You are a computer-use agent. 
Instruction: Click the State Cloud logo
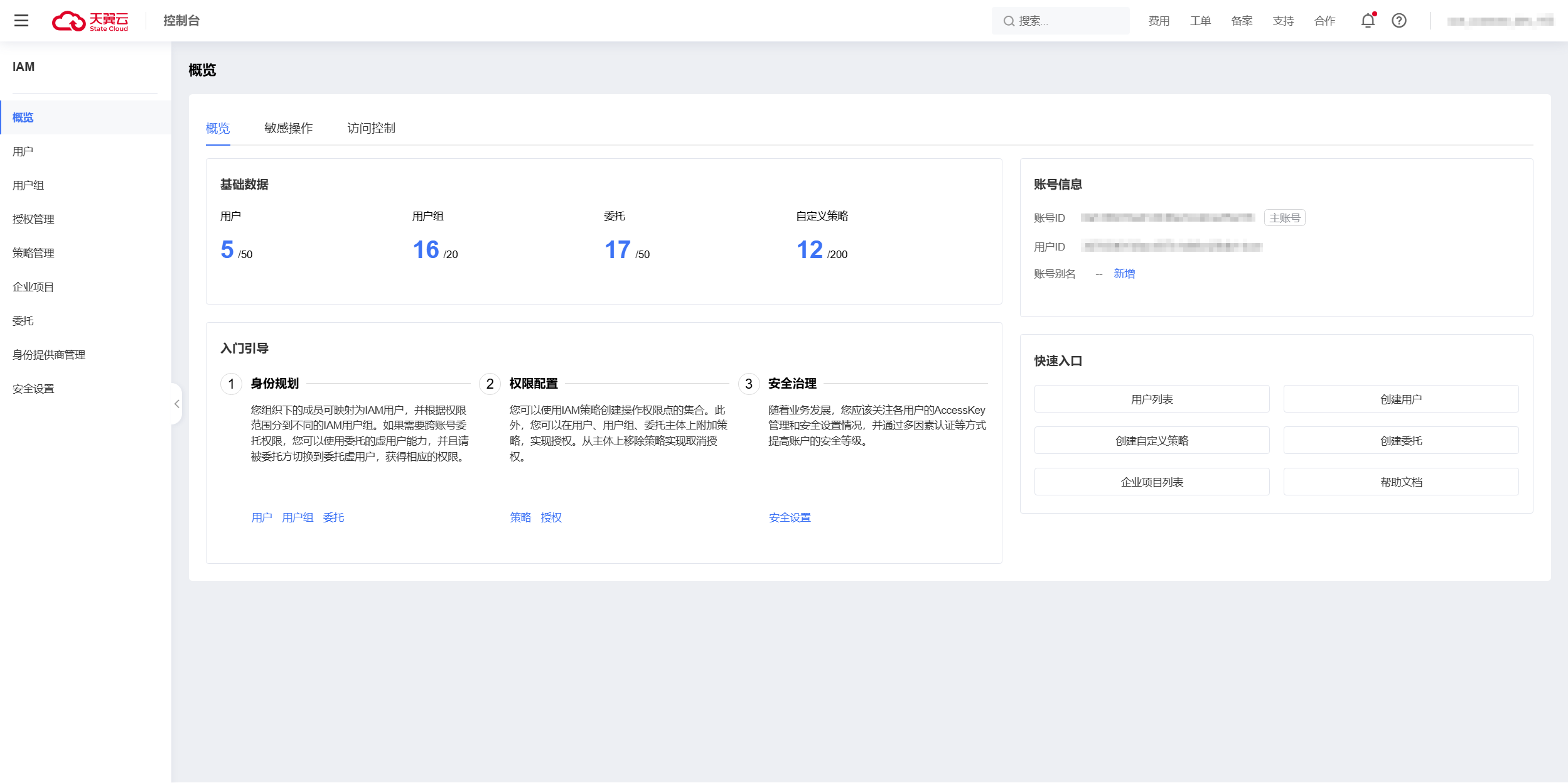90,21
